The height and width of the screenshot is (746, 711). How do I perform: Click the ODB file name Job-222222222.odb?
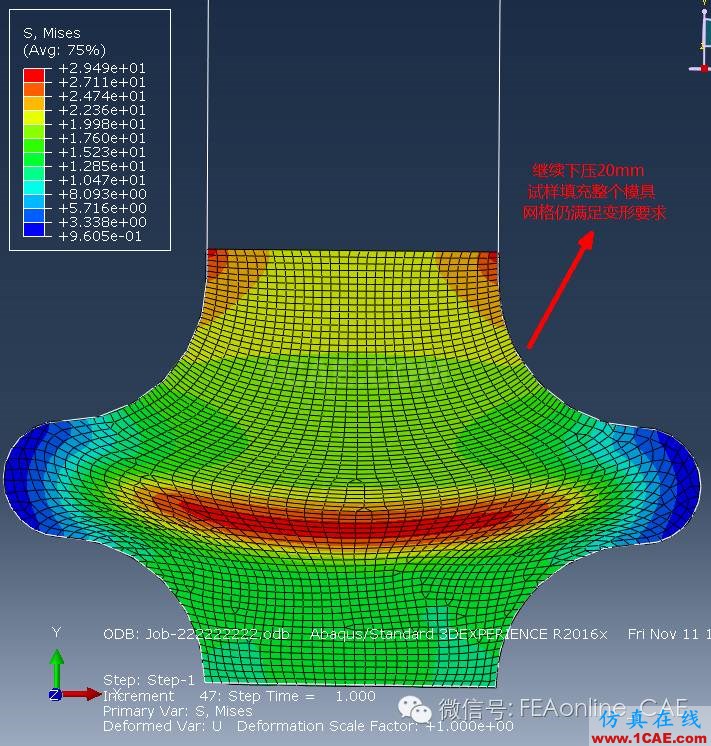196,634
